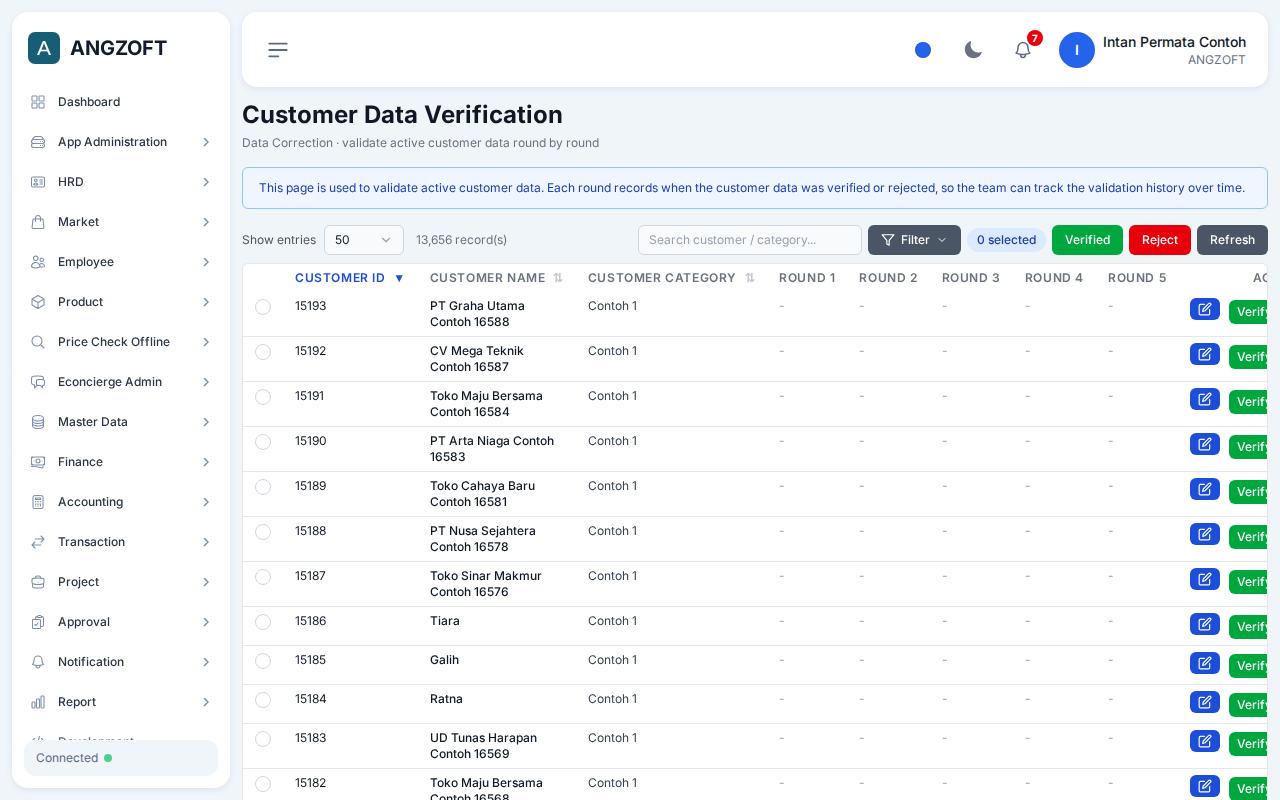Select row checkbox for customer 15189
1280x800 pixels.
click(263, 487)
